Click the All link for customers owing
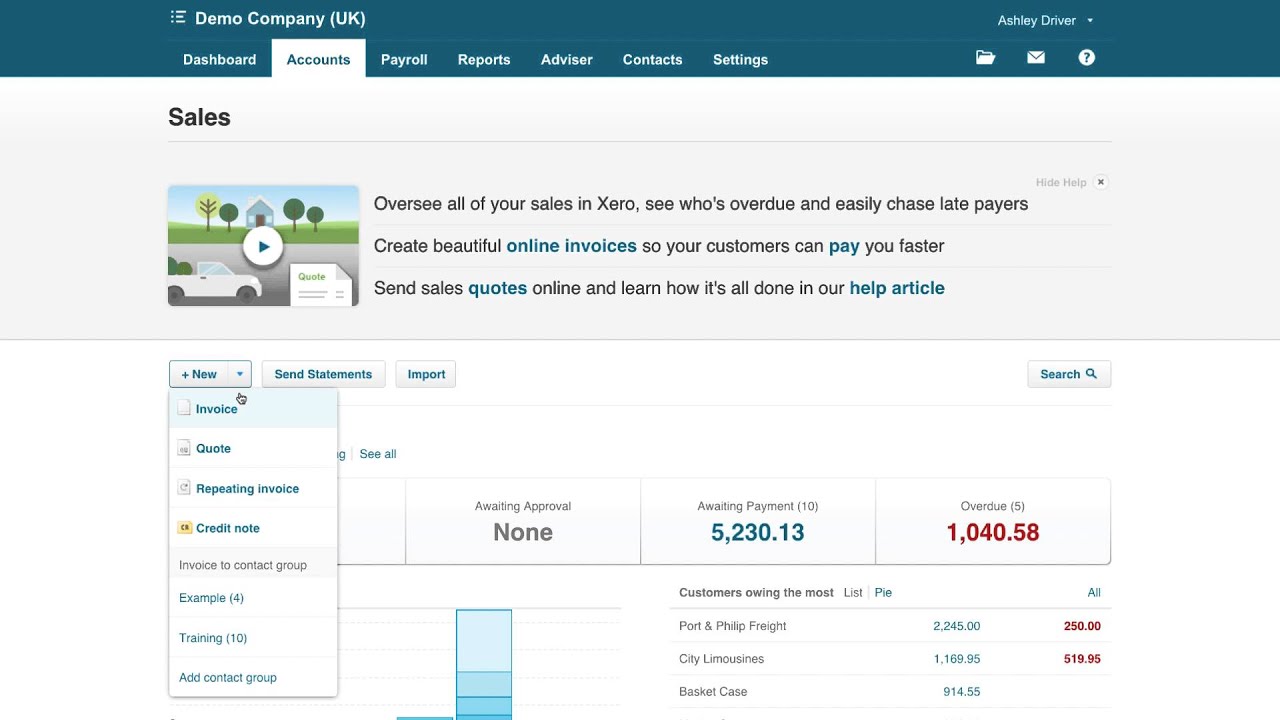 [x=1094, y=592]
